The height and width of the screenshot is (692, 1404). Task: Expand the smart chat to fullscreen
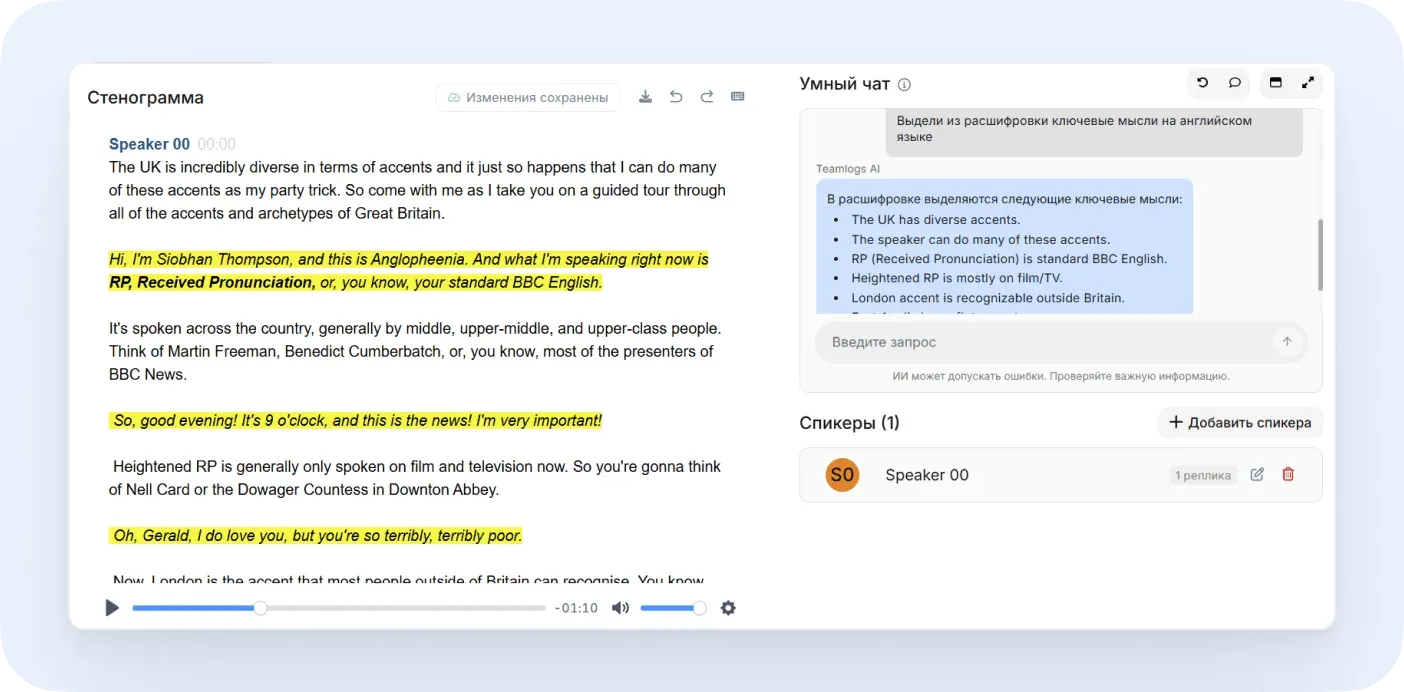pyautogui.click(x=1308, y=83)
